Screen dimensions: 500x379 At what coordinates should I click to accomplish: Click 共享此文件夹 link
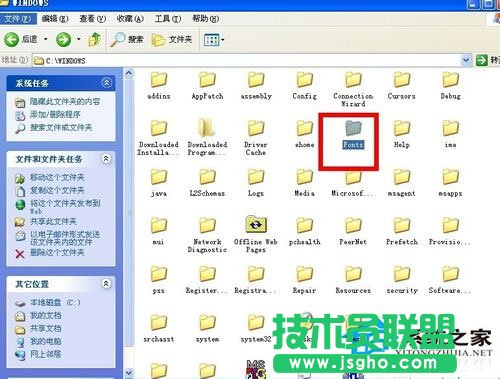tap(53, 222)
